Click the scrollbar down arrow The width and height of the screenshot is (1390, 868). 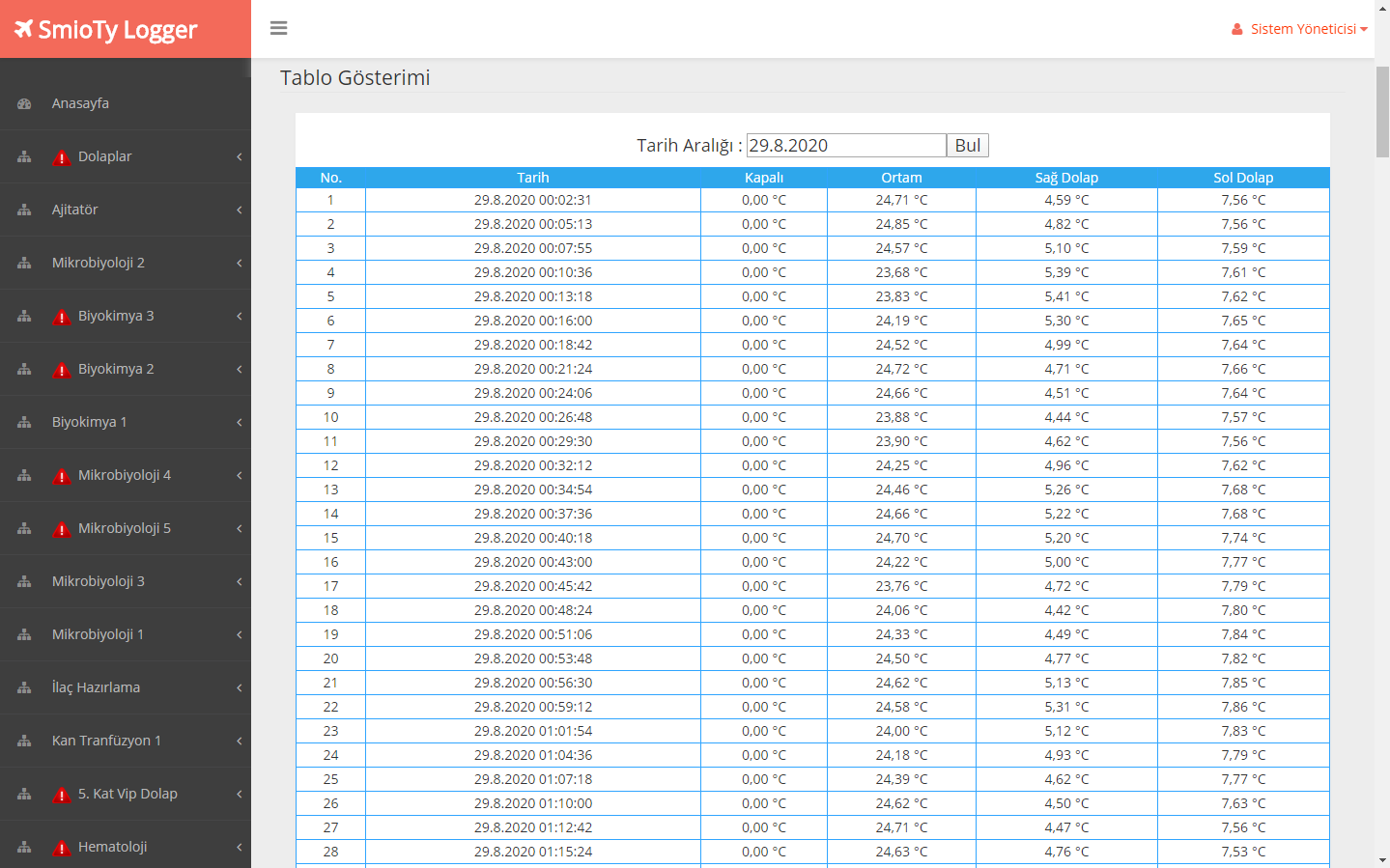pos(1382,860)
